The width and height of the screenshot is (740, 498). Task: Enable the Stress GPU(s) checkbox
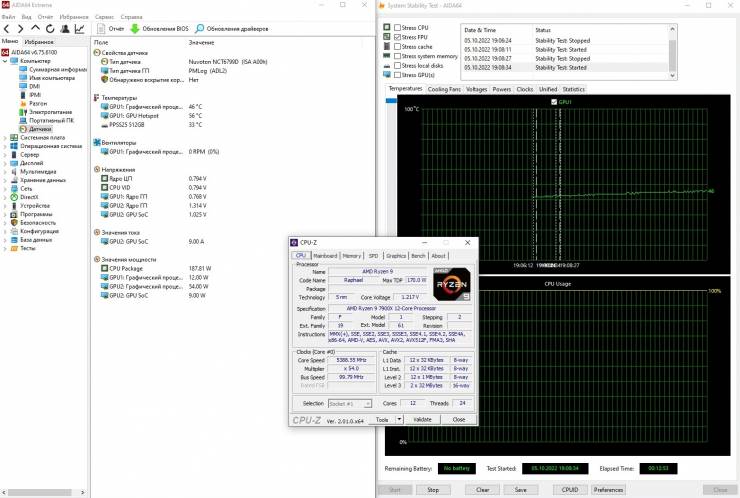[397, 75]
